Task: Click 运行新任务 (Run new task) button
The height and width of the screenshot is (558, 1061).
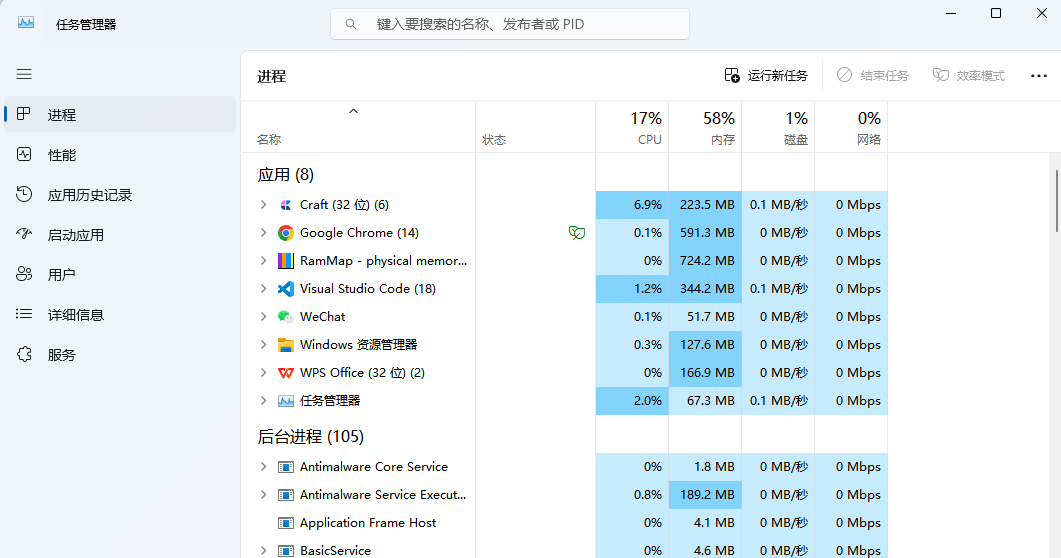Action: tap(766, 76)
